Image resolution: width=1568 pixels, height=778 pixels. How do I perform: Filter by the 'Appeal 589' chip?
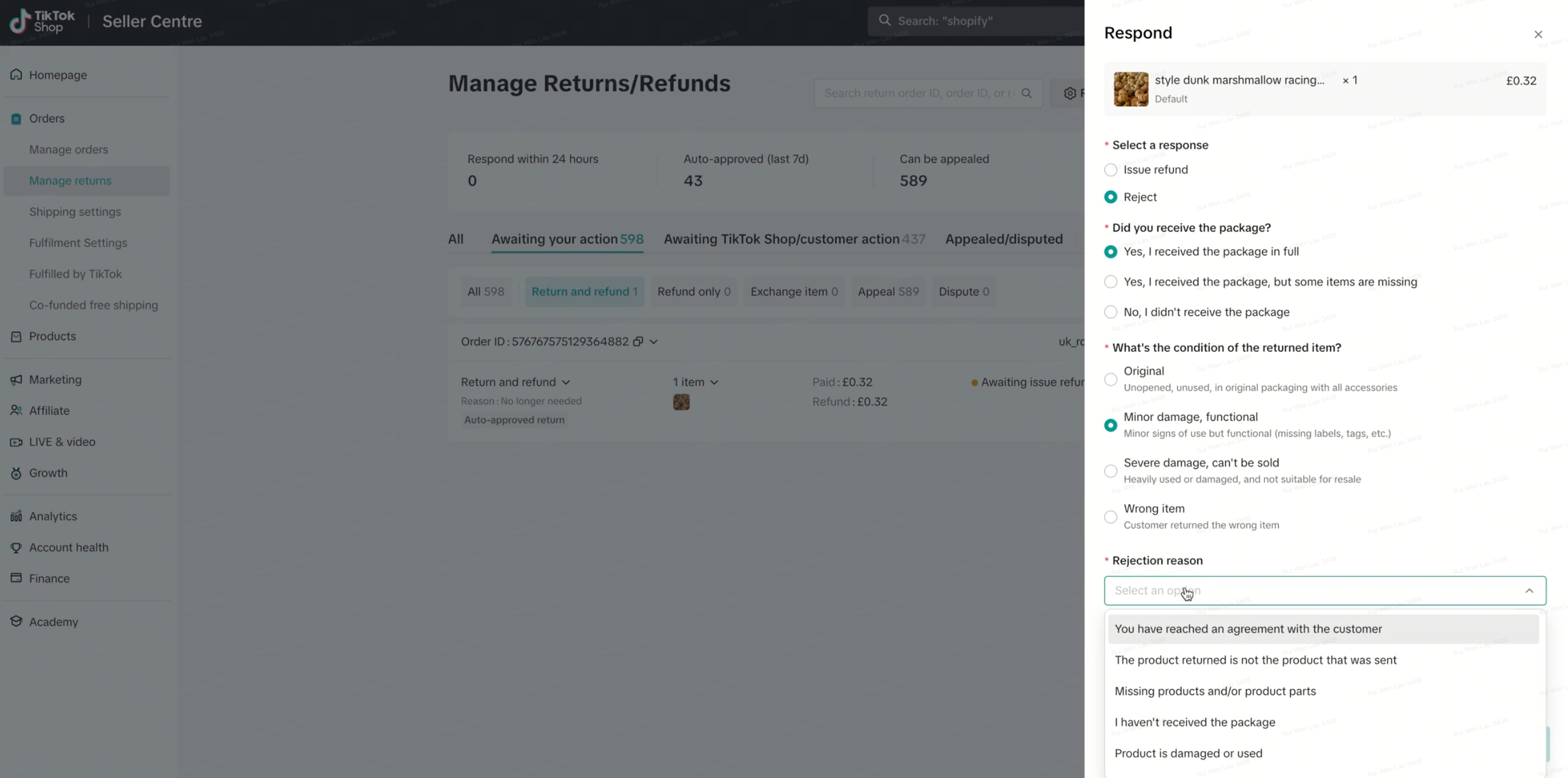coord(887,292)
